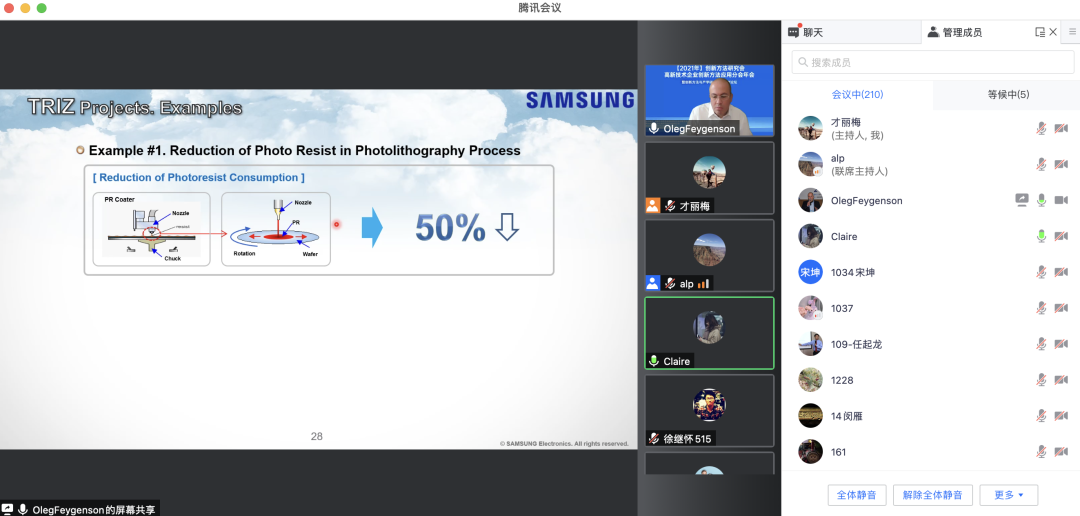This screenshot has height=516, width=1080.
Task: Click the 解除全体静音 unmute all button
Action: point(932,495)
